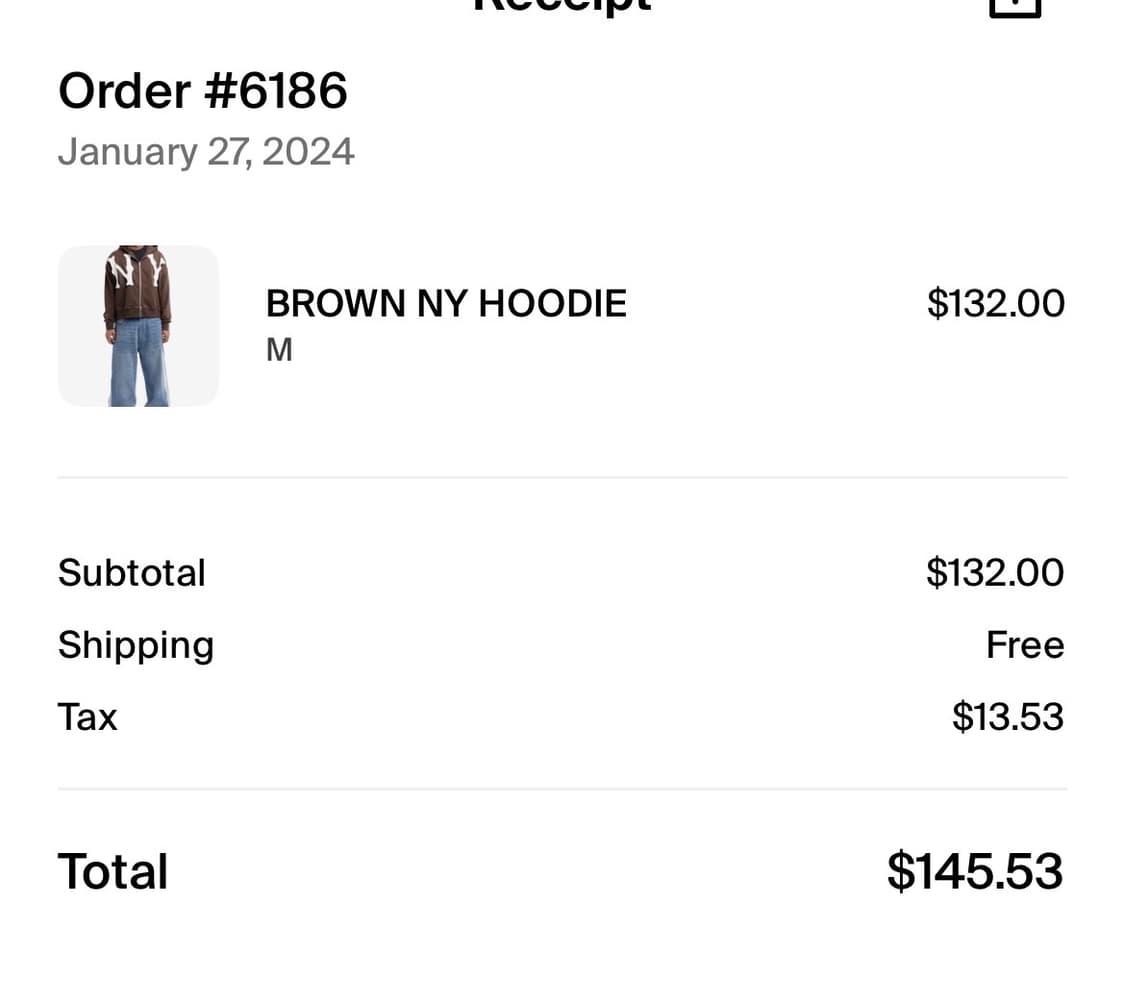This screenshot has width=1125, height=982.
Task: Click the hoodie's $132.00 item price
Action: (x=995, y=304)
